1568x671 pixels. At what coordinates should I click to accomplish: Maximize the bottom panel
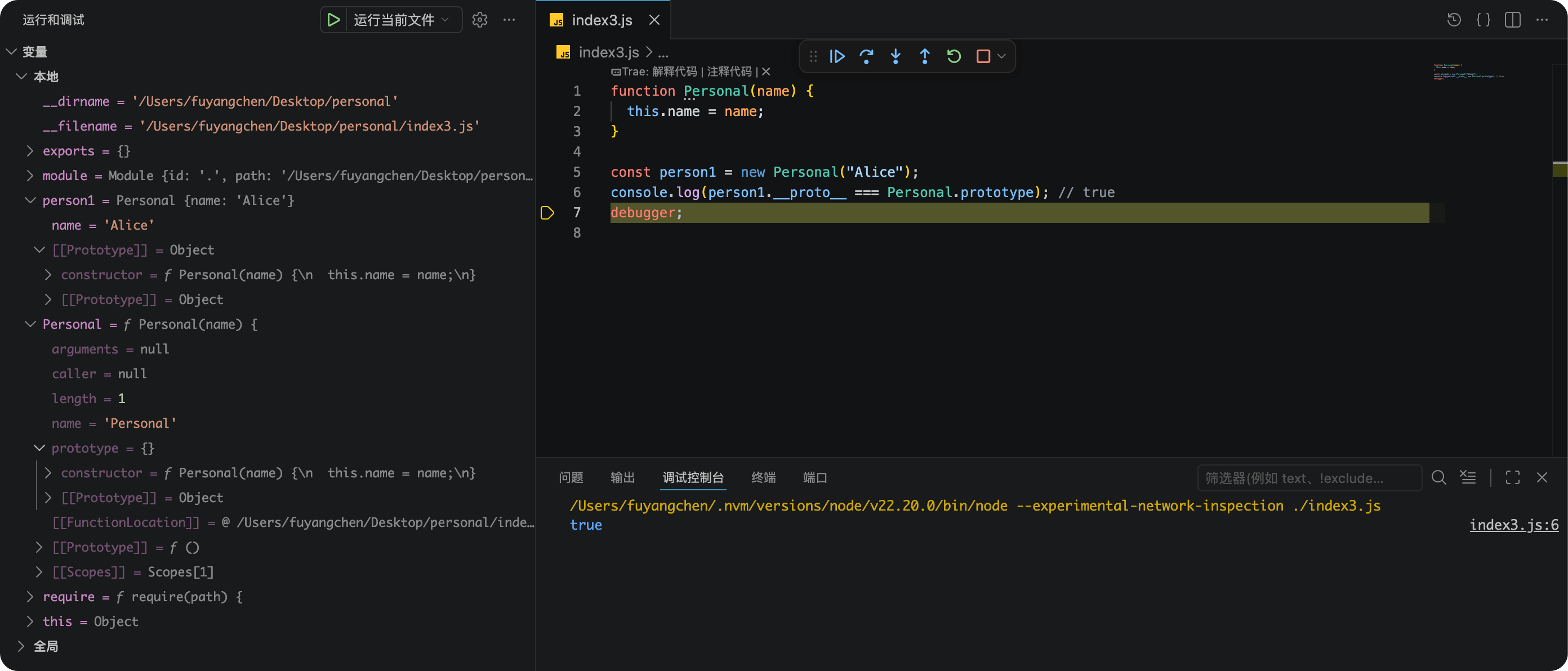point(1513,478)
